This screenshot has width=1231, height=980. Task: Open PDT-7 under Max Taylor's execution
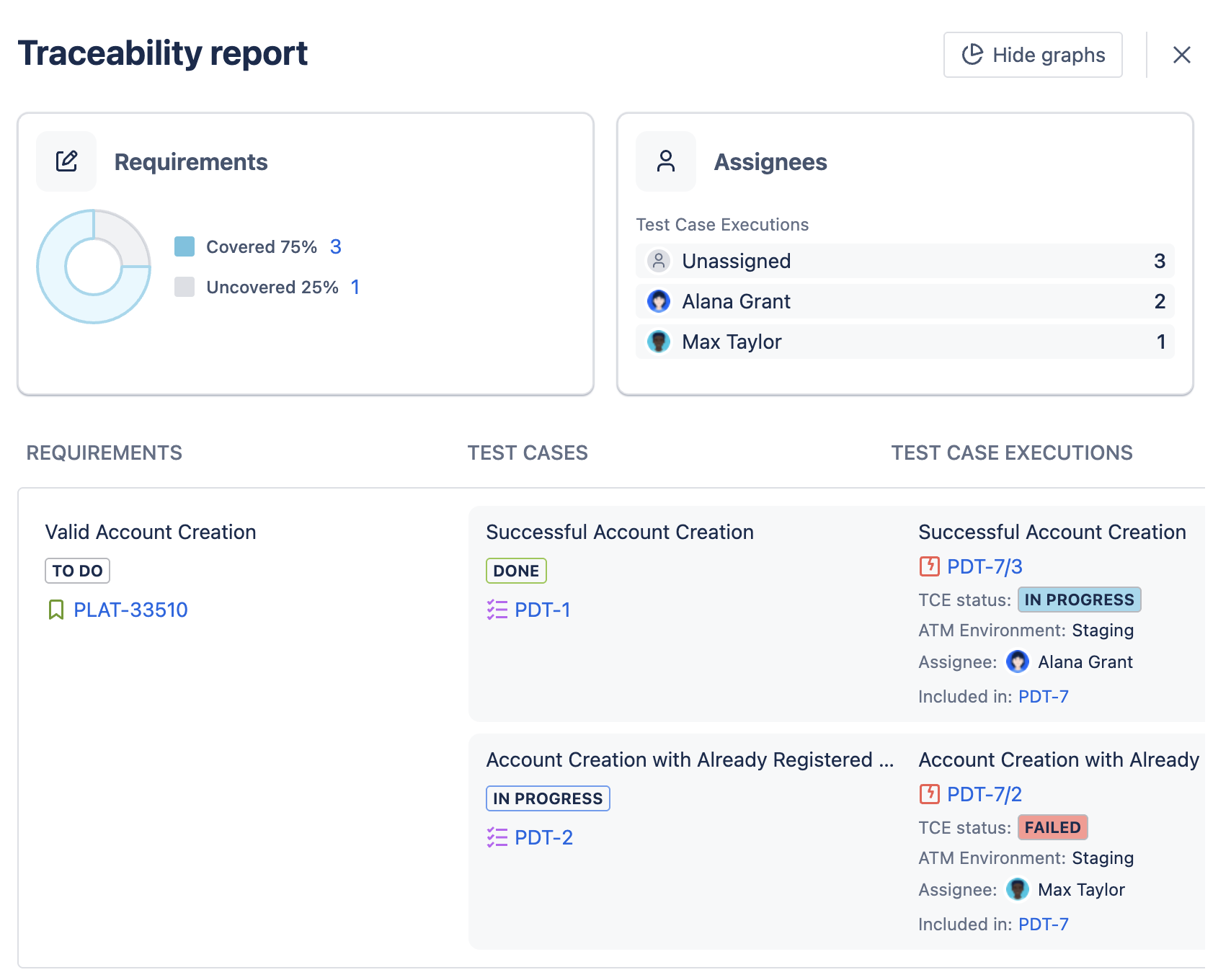tap(1043, 924)
